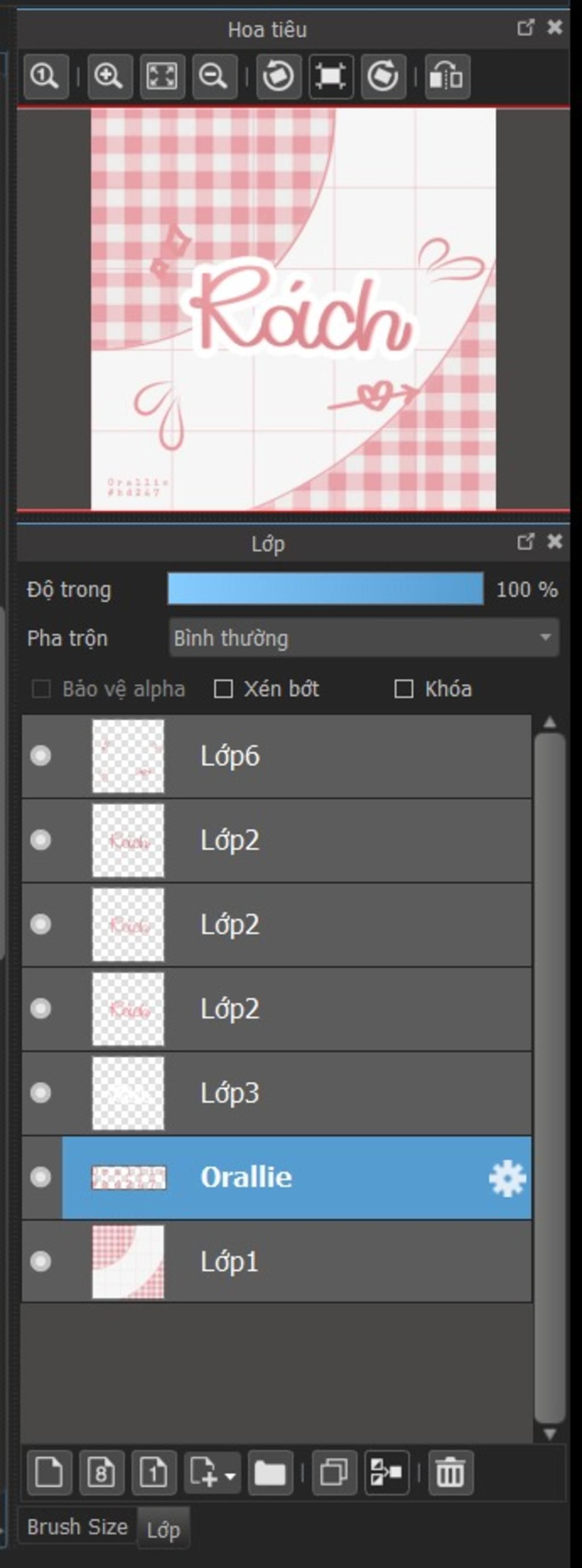Rotate canvas view clockwise
This screenshot has width=582, height=1568.
point(384,77)
